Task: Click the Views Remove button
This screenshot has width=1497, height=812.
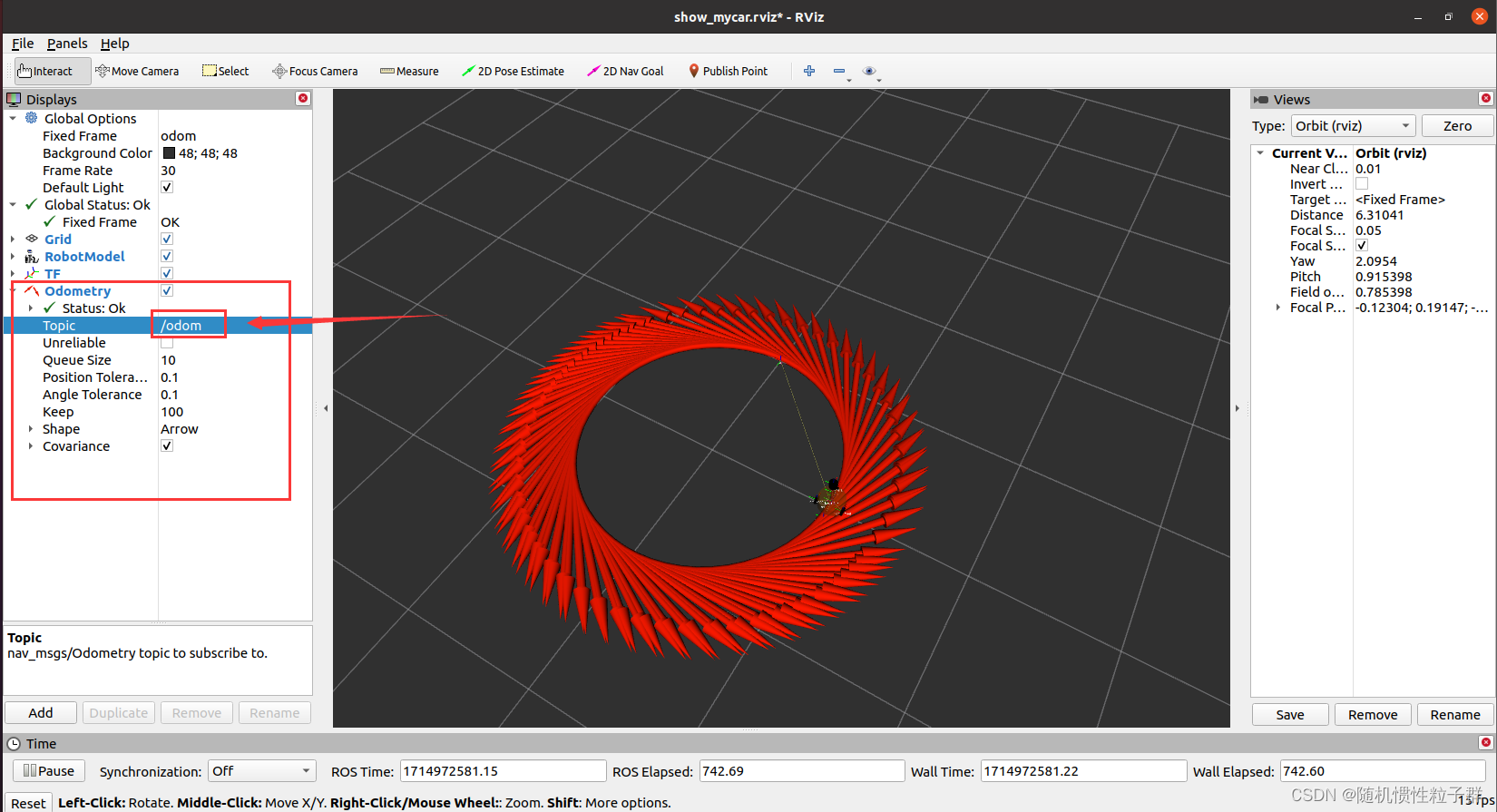Action: click(x=1373, y=714)
